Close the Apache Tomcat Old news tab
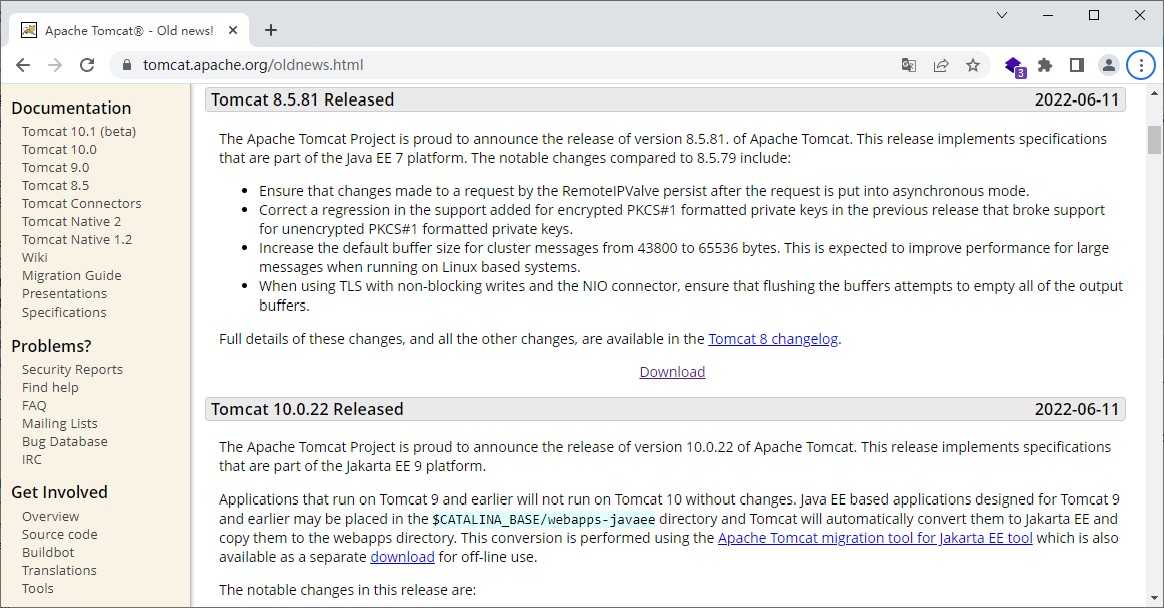The width and height of the screenshot is (1164, 608). point(233,30)
